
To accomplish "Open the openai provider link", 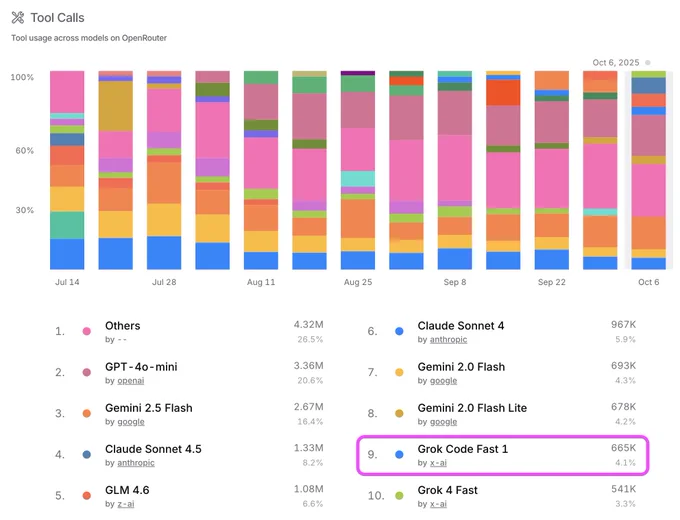I will point(131,381).
